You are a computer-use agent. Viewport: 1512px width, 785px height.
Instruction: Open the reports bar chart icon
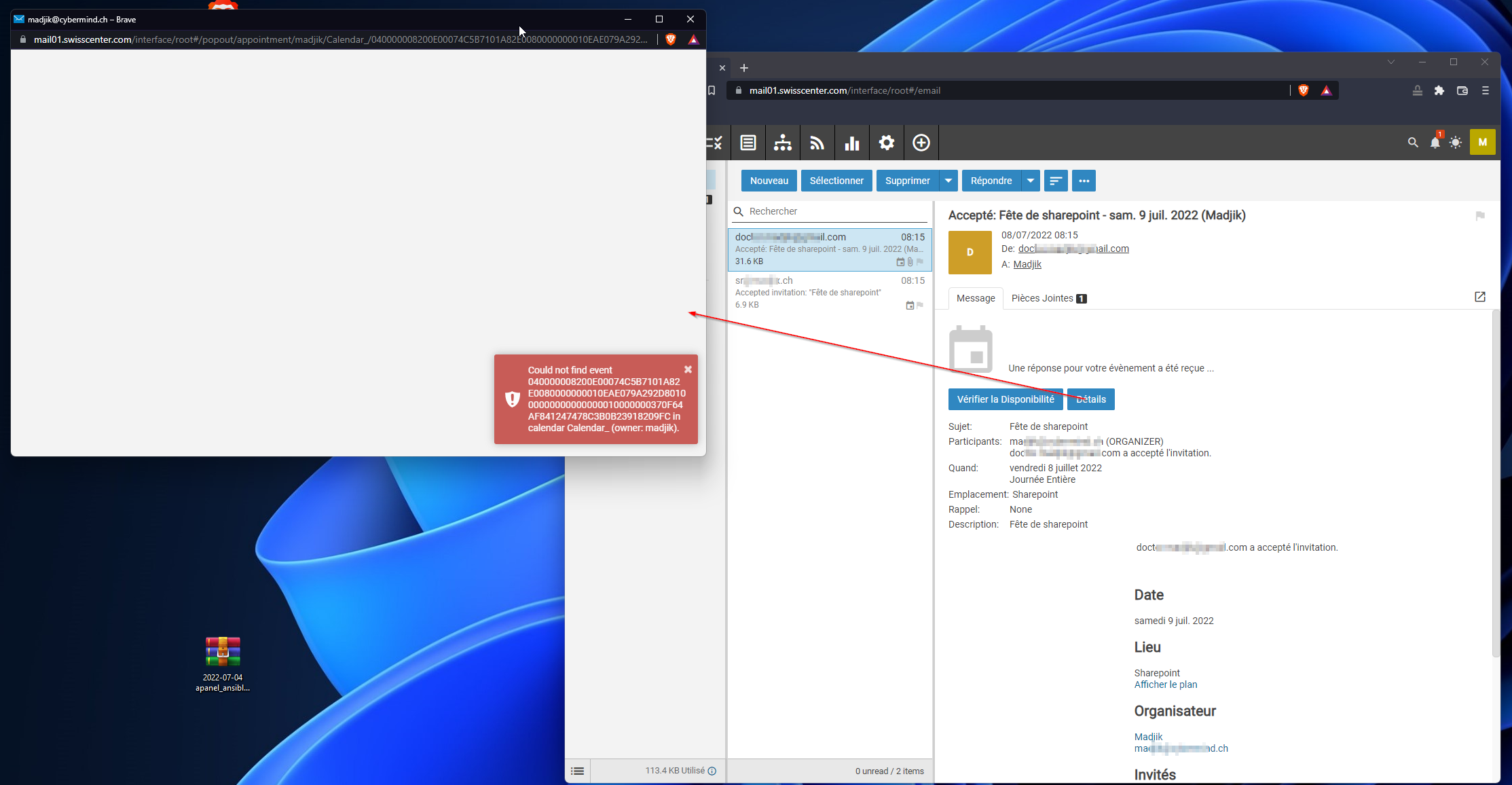(852, 143)
